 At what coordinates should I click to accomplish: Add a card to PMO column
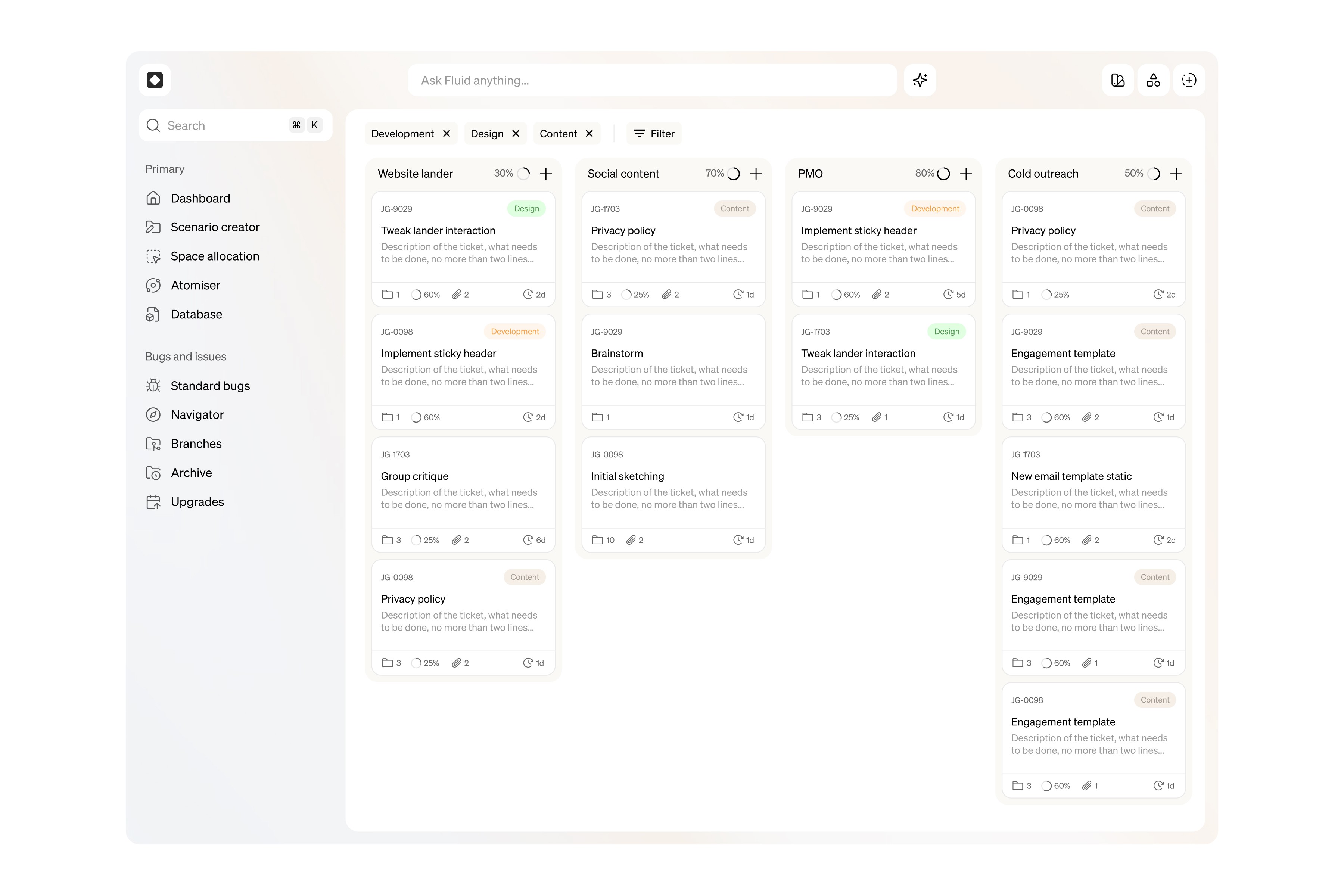[x=966, y=174]
